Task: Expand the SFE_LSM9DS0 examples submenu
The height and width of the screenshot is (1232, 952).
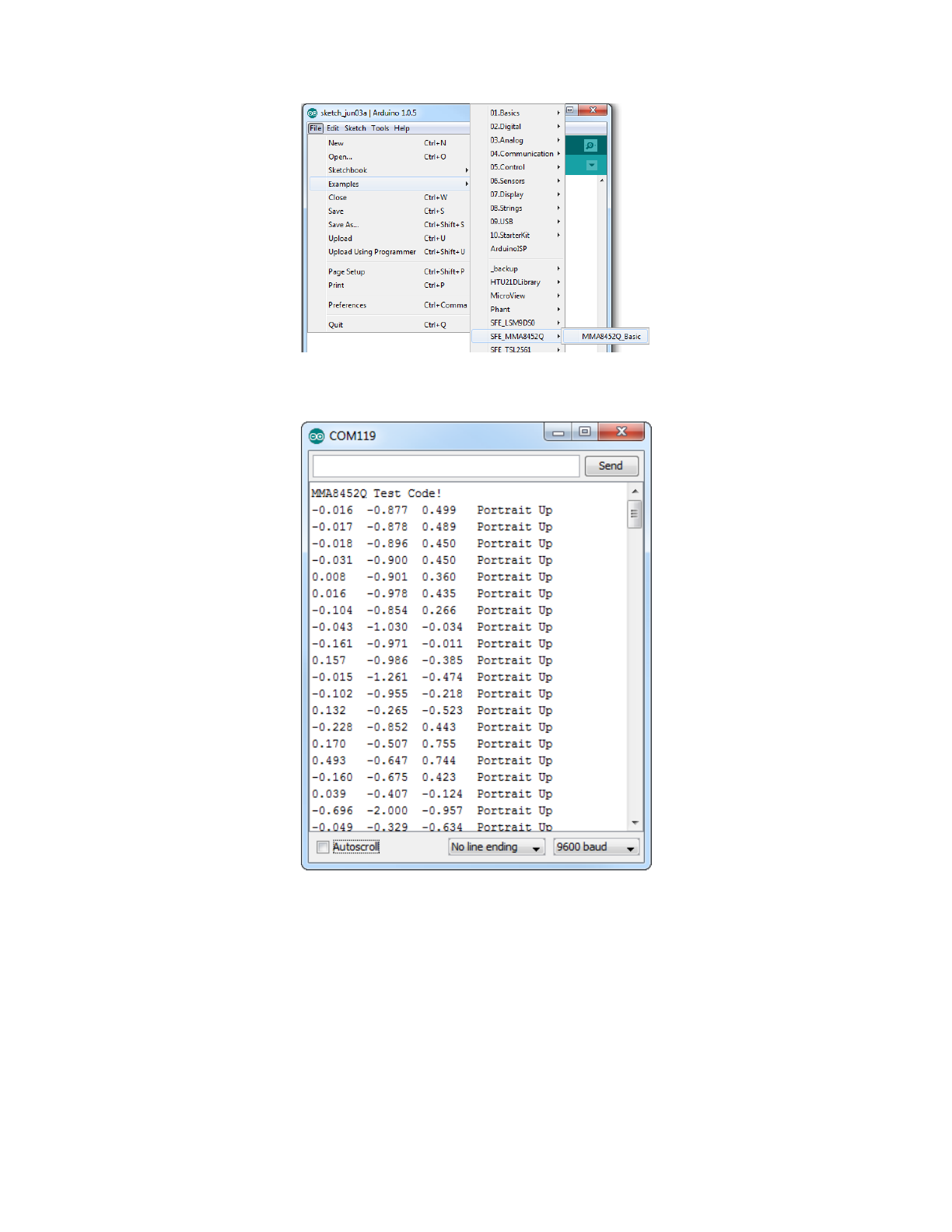Action: coord(517,323)
